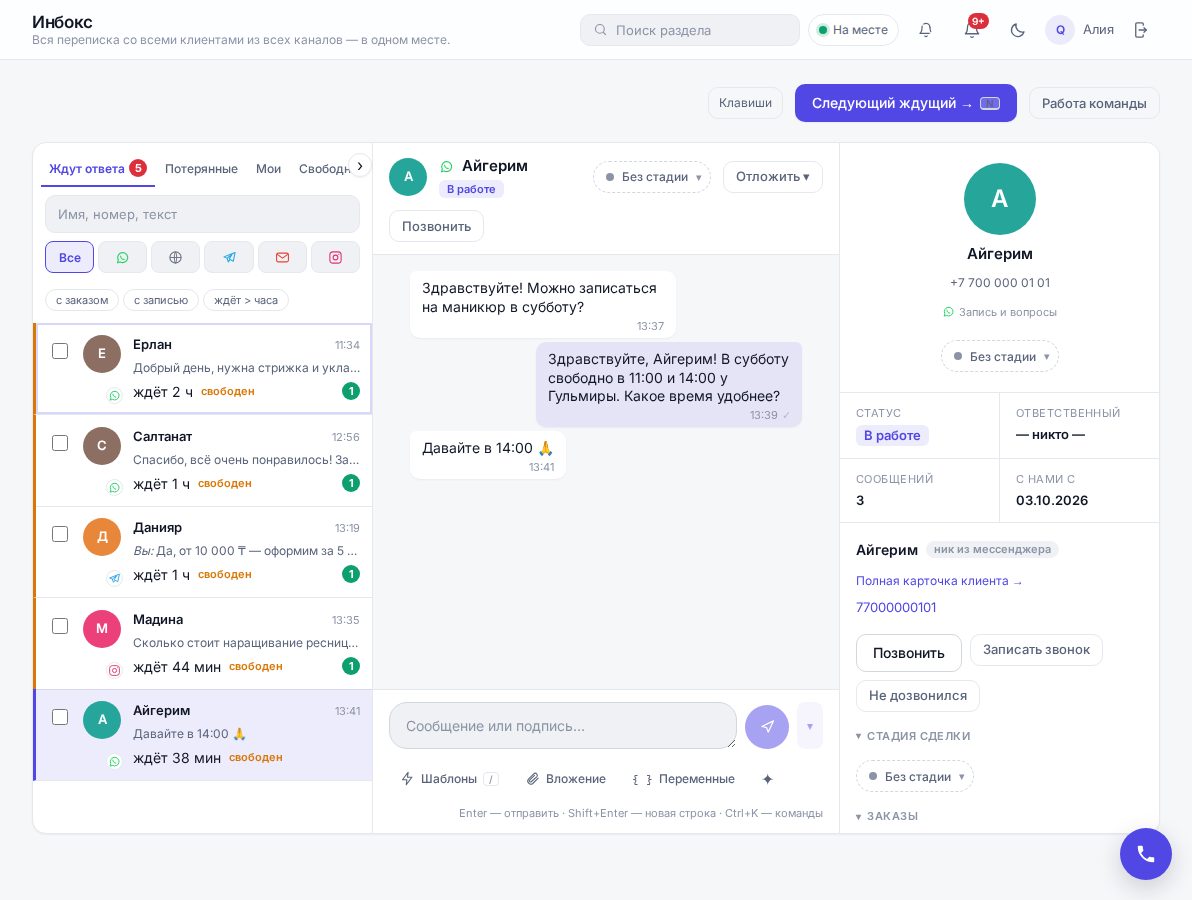
Task: Open the bell with 9+ badge
Action: pos(972,30)
